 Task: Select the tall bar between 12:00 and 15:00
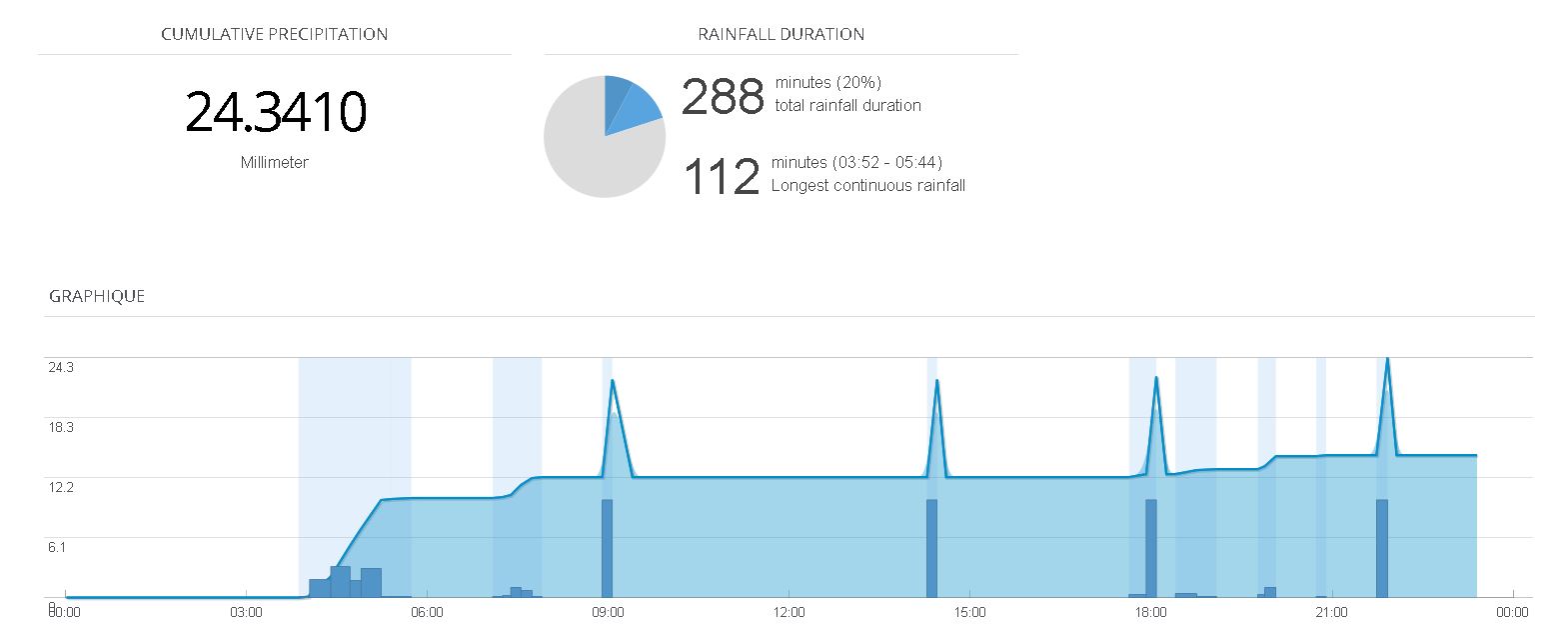(931, 548)
